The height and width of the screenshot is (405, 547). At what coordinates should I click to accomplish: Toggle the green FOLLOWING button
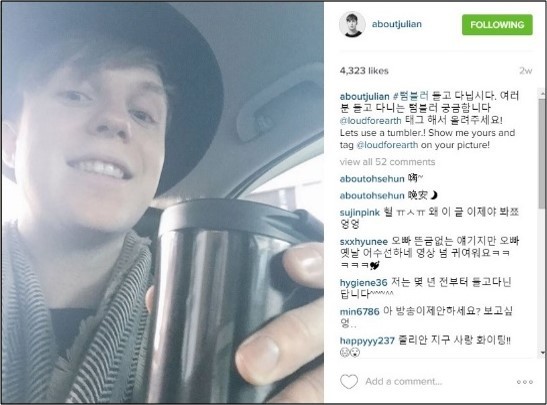tap(497, 24)
